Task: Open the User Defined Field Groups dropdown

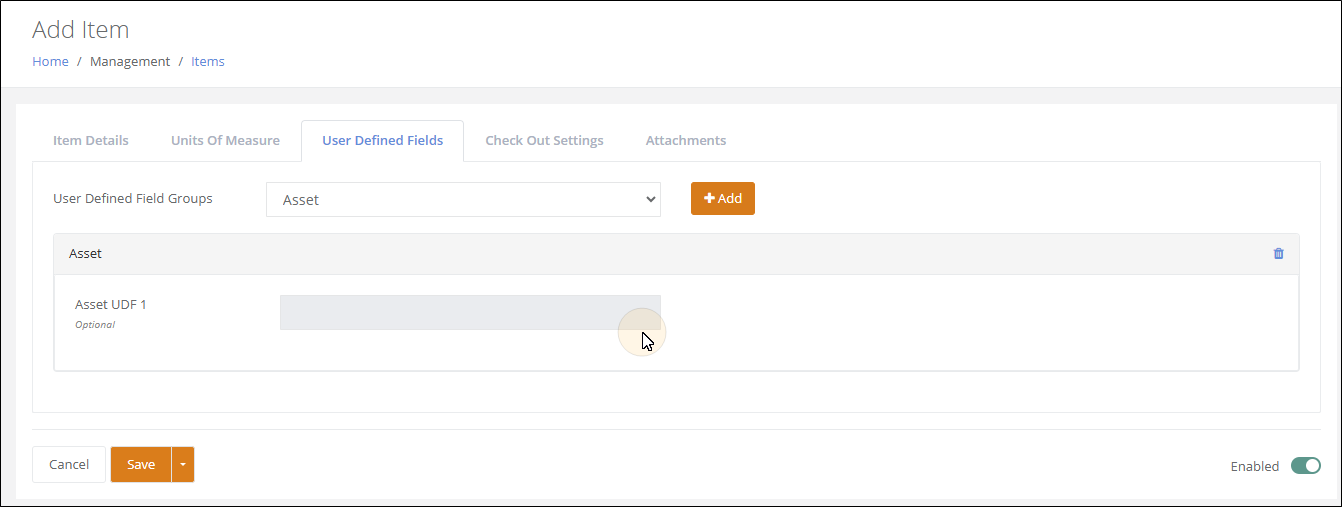Action: [463, 199]
